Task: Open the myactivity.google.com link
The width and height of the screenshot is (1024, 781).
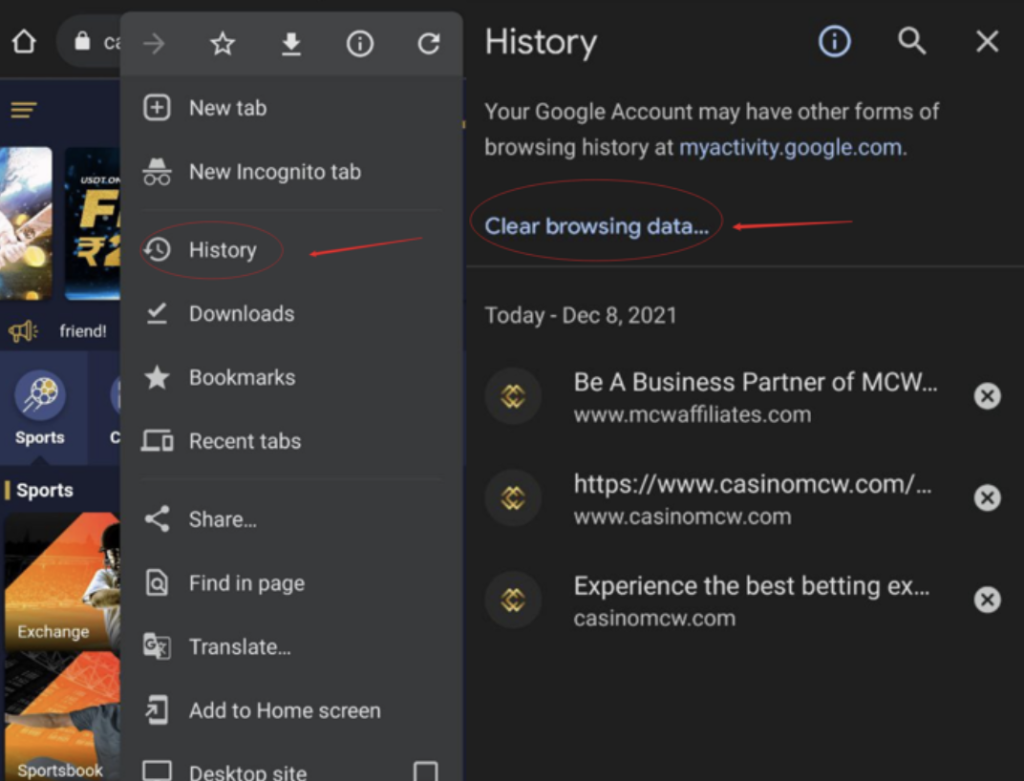Action: 791,148
